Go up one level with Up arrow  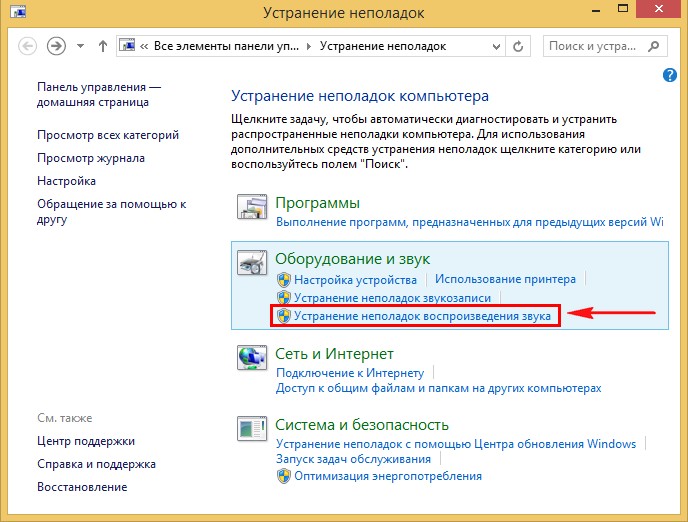point(103,46)
